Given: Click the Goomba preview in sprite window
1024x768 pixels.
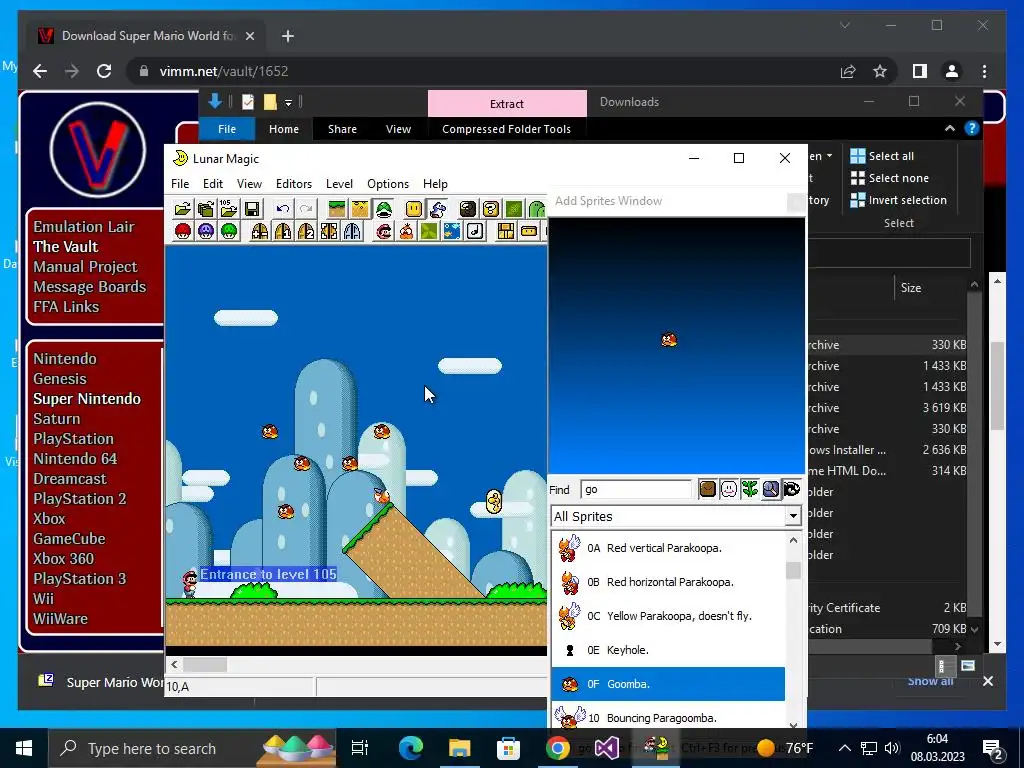Looking at the screenshot, I should pyautogui.click(x=669, y=340).
